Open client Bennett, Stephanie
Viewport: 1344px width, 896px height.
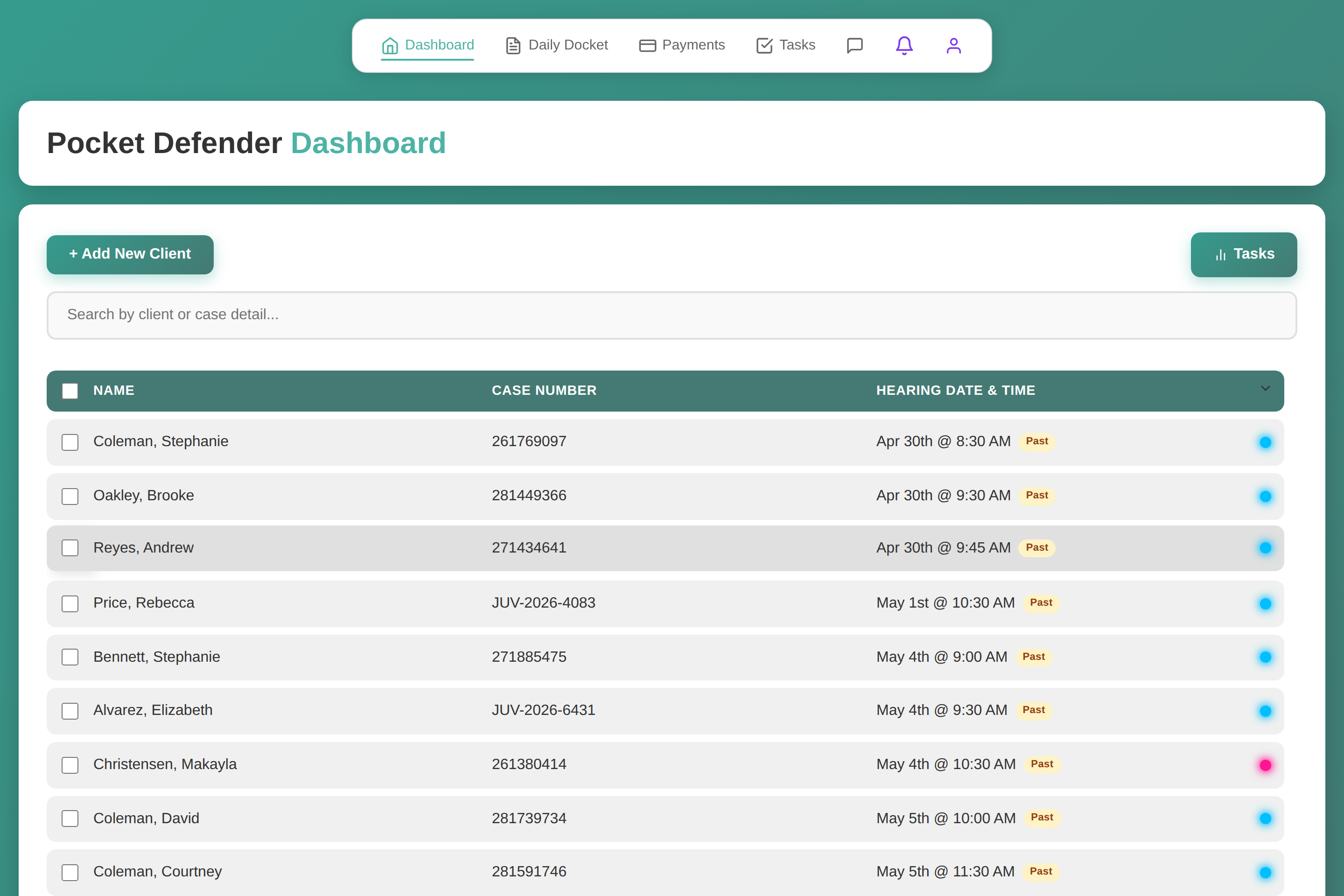tap(157, 657)
